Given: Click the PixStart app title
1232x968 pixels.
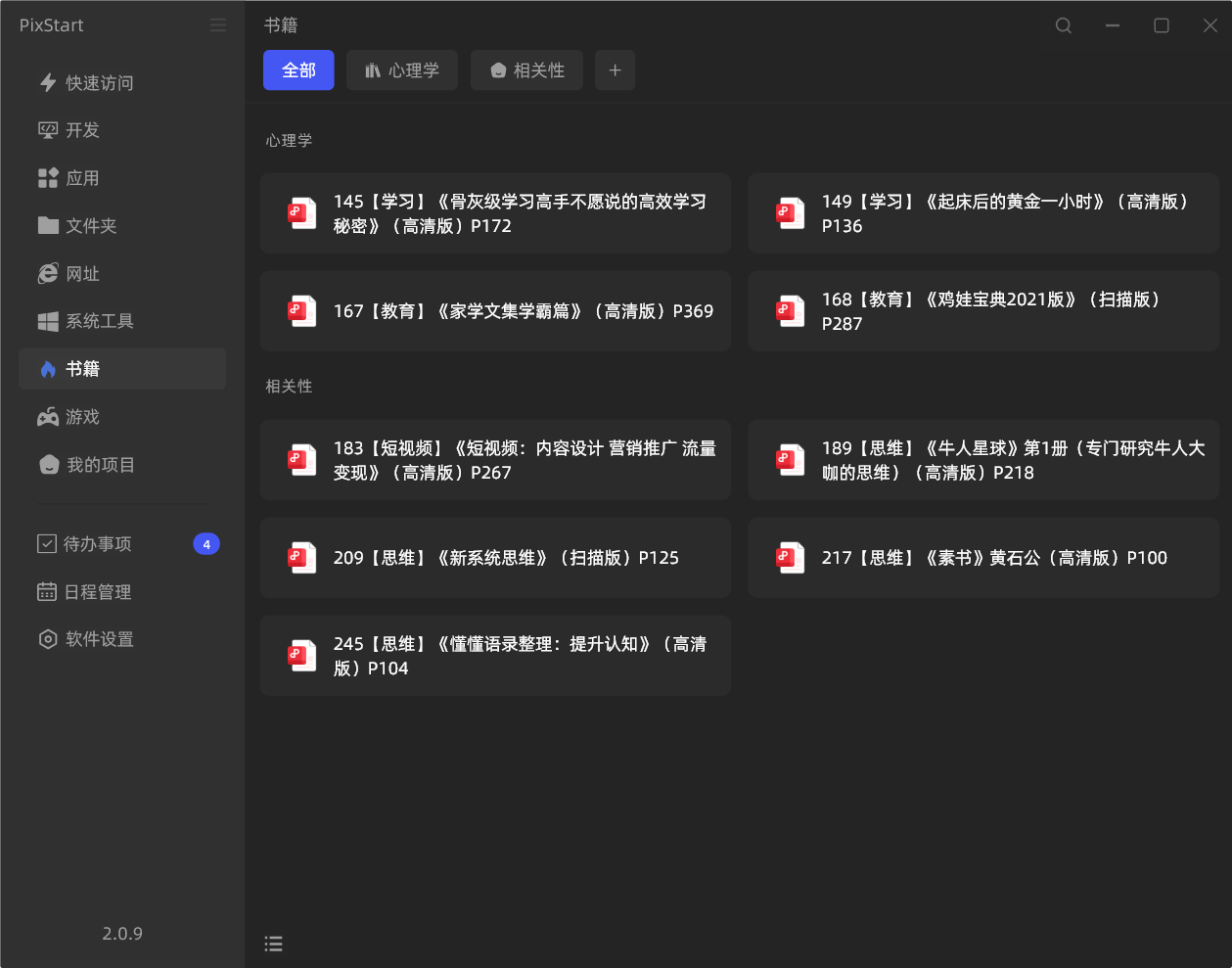Looking at the screenshot, I should click(52, 25).
